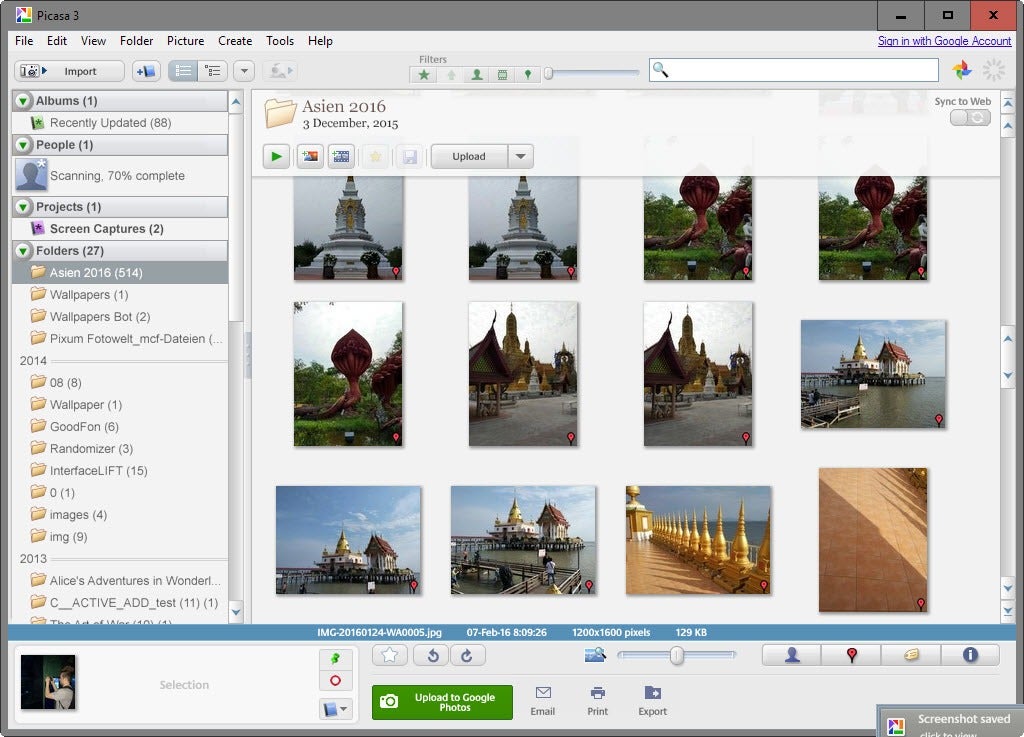Collapse the Albums section
Viewport: 1024px width, 737px height.
pyautogui.click(x=23, y=100)
